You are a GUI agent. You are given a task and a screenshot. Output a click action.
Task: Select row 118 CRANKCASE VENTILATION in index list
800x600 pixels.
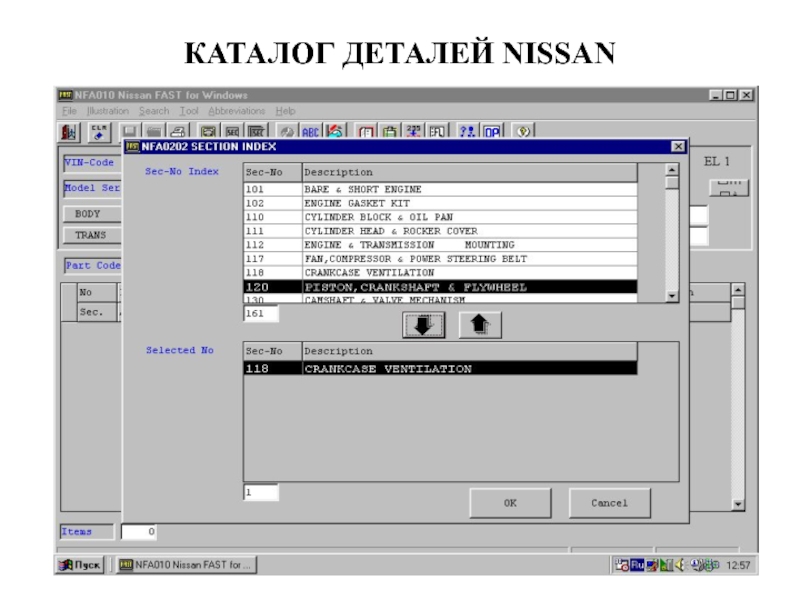point(440,272)
